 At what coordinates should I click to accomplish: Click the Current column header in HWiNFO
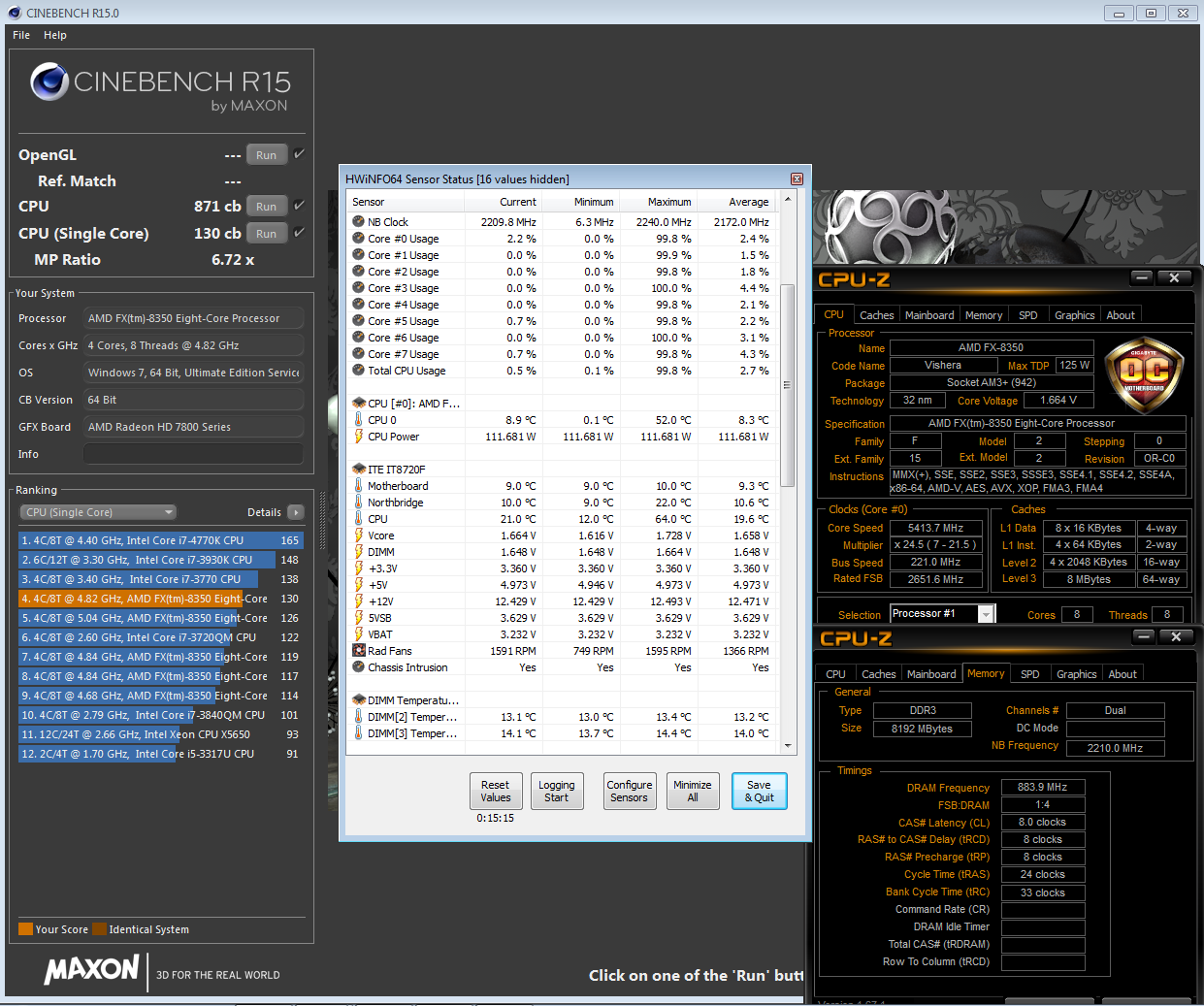504,202
